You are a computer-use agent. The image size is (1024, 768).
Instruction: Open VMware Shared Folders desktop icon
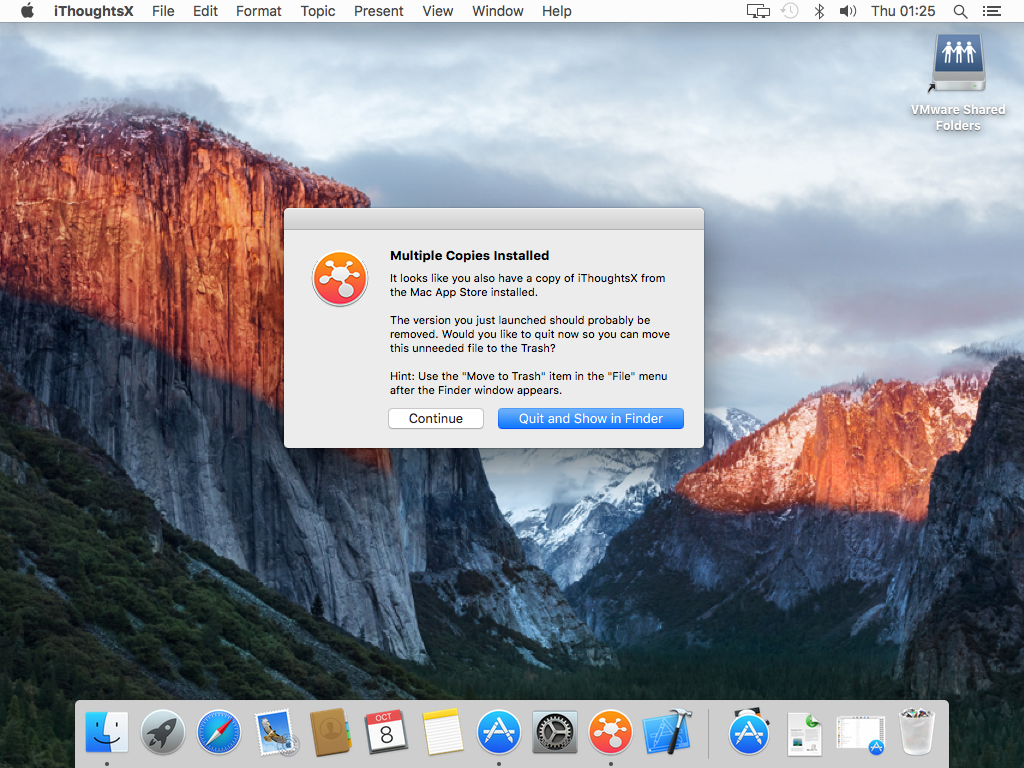coord(958,83)
